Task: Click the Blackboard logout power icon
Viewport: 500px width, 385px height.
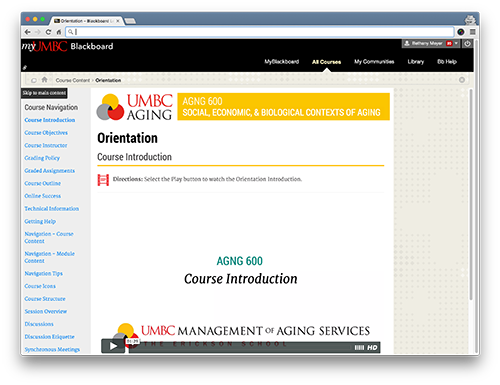Action: [467, 44]
